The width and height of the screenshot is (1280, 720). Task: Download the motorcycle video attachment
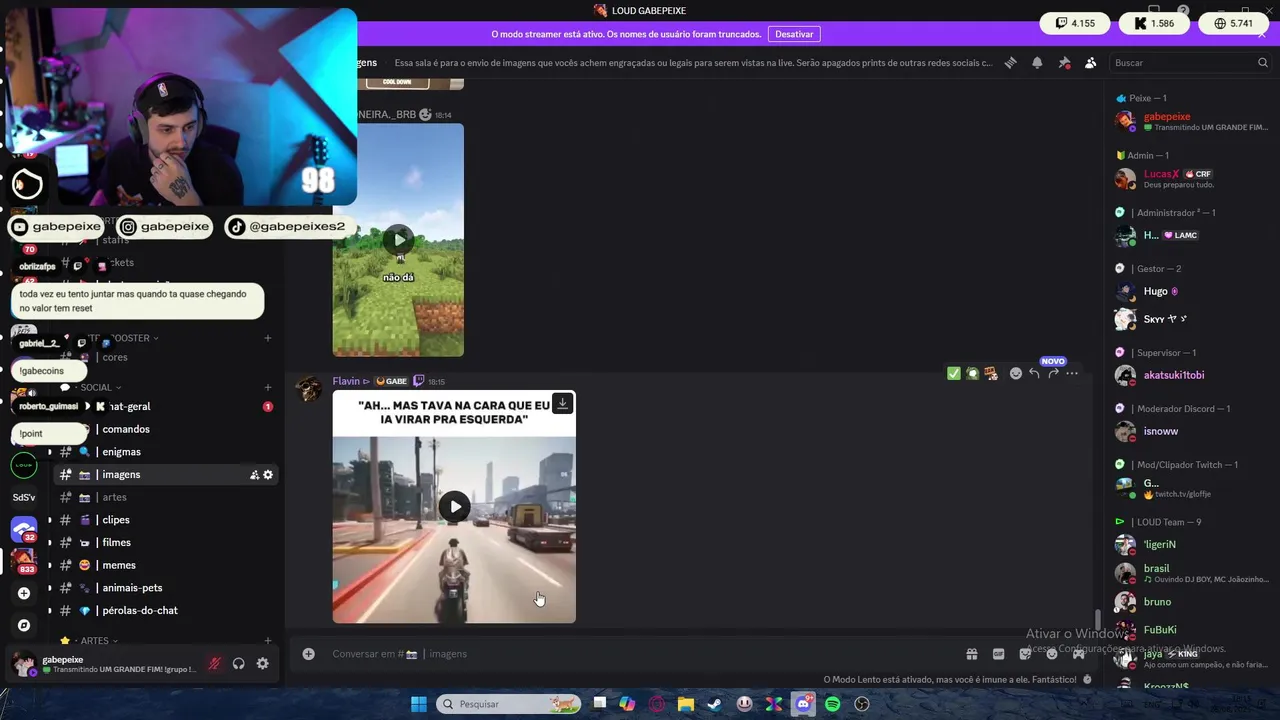(x=562, y=403)
